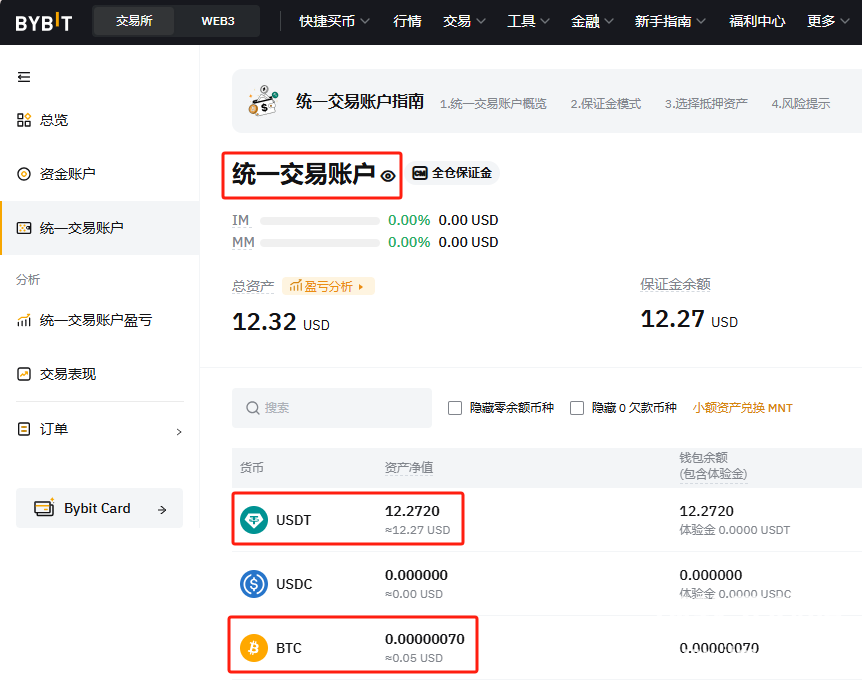Click the BTC net value 0.00000070
This screenshot has width=862, height=684.
[x=424, y=639]
